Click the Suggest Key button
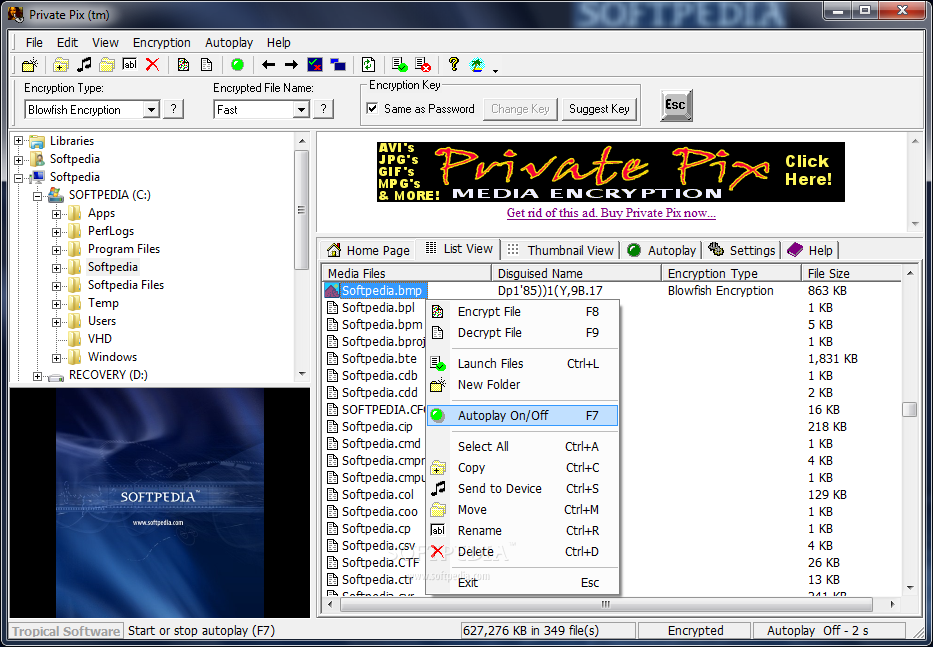This screenshot has height=647, width=933. [599, 109]
